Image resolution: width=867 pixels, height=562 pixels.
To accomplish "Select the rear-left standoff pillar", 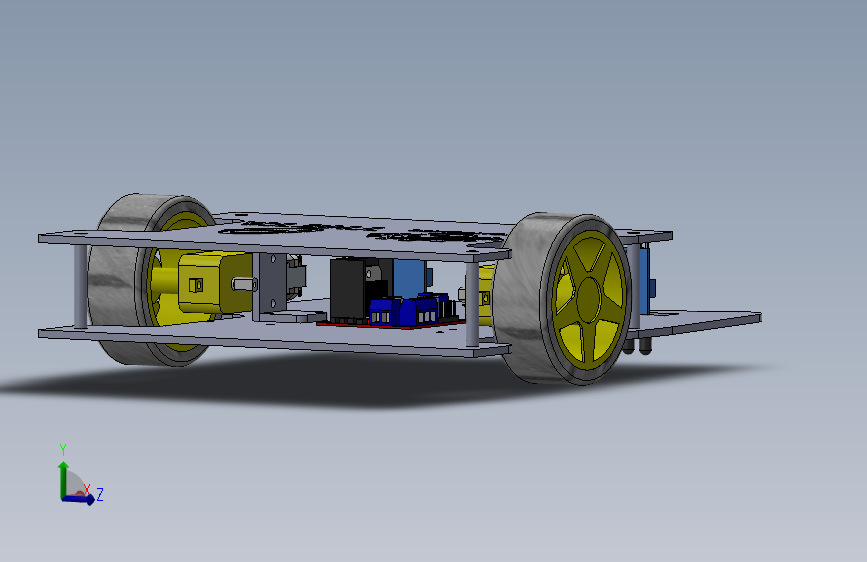I will 81,286.
